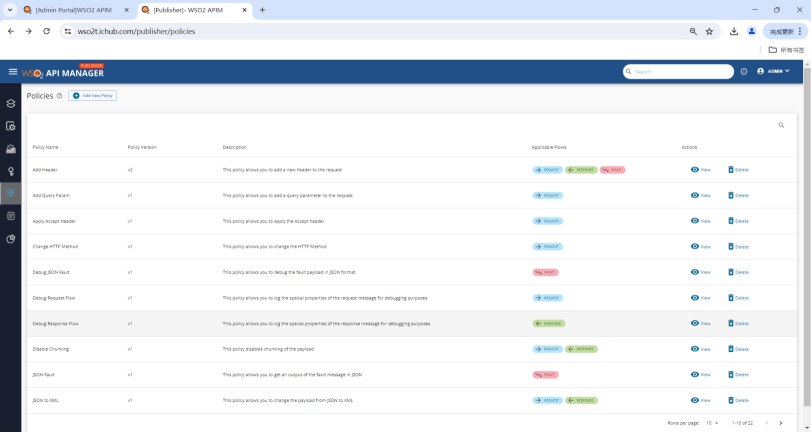
Task: Click trash icon for Add Header policy
Action: point(731,169)
